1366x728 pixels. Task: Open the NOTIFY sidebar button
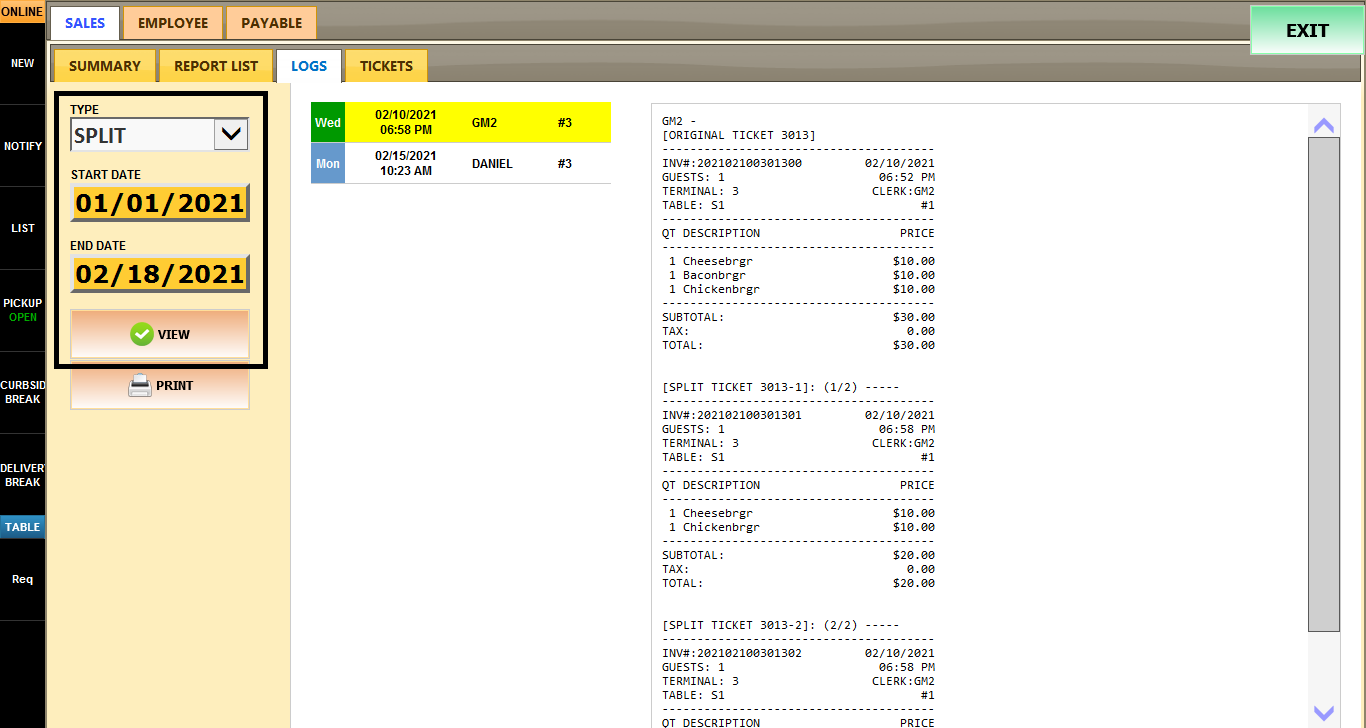[22, 146]
